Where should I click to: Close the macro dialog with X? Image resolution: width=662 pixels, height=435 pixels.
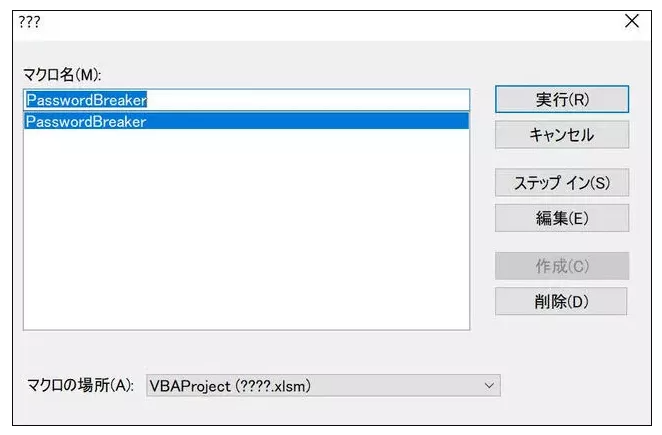pyautogui.click(x=632, y=21)
